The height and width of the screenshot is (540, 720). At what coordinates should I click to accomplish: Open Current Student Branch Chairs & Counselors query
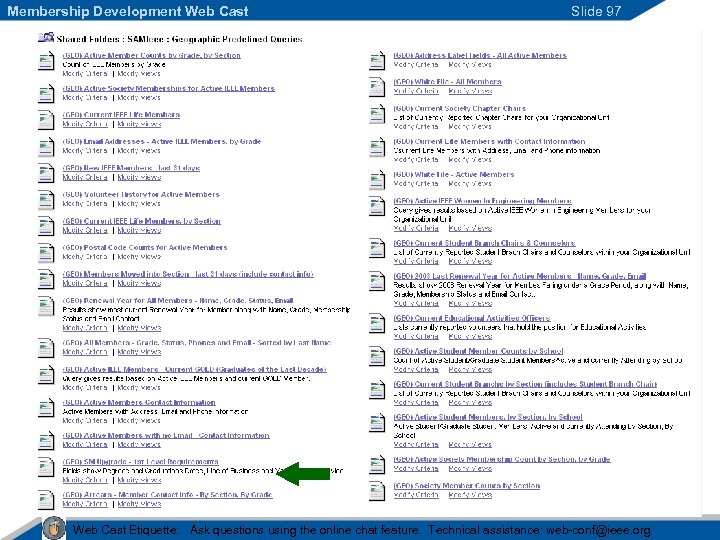tap(484, 243)
